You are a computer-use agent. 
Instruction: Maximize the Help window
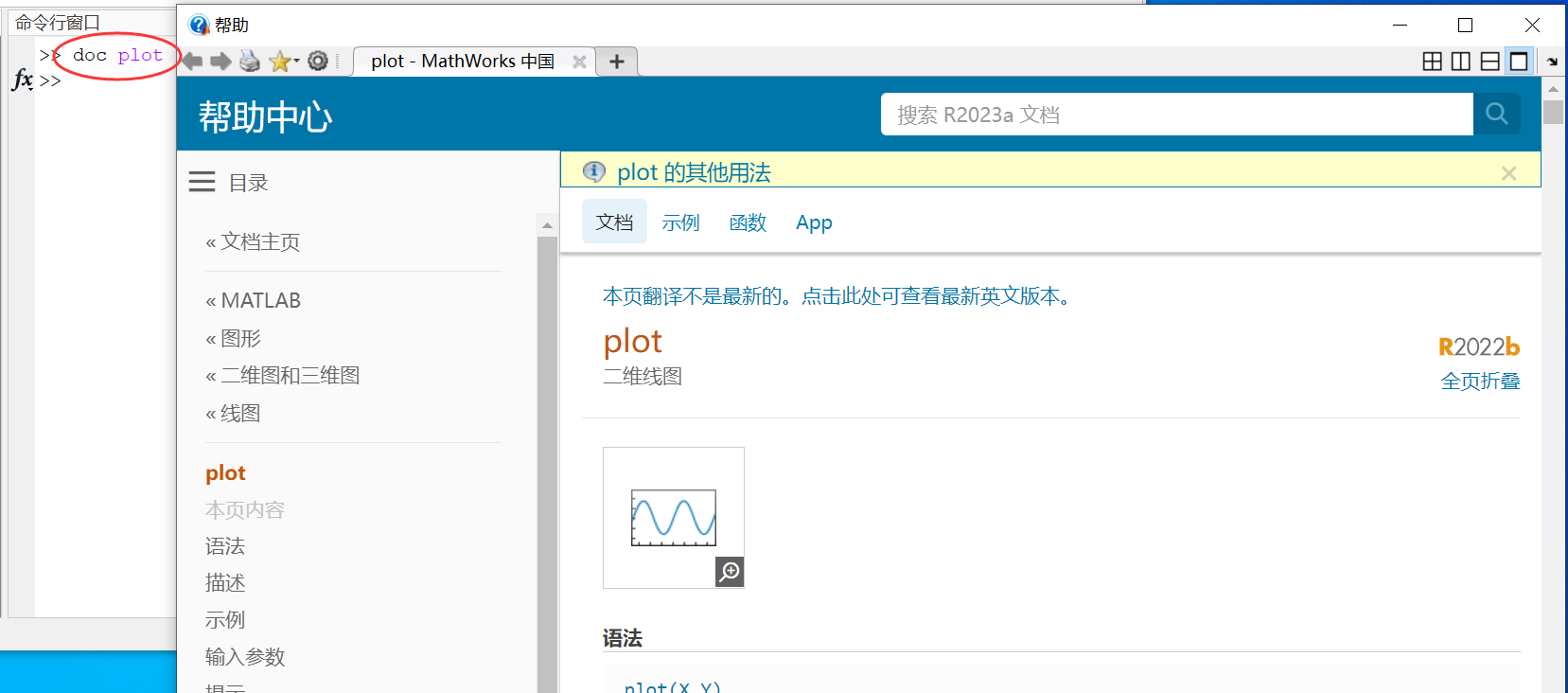pyautogui.click(x=1465, y=25)
